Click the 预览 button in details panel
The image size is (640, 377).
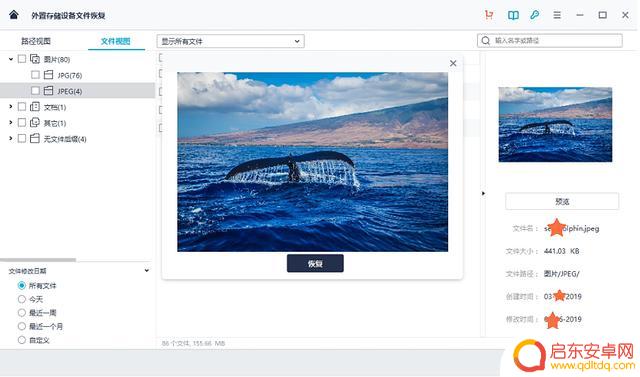pyautogui.click(x=562, y=202)
